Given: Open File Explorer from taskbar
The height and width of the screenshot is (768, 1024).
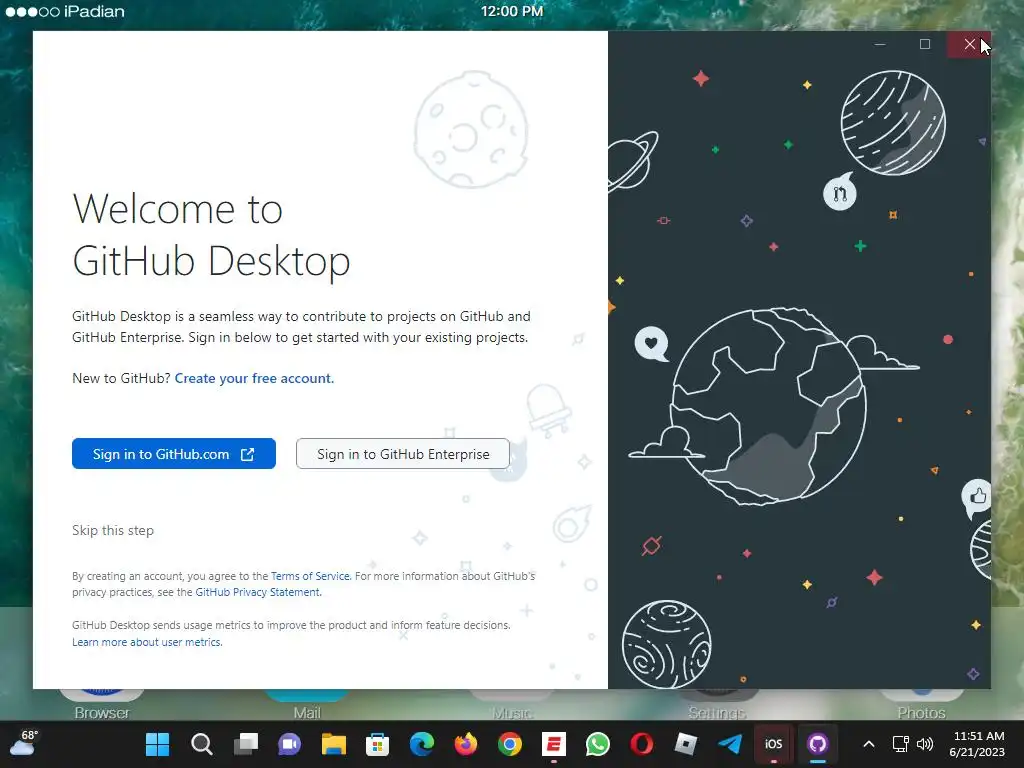Looking at the screenshot, I should click(x=334, y=744).
